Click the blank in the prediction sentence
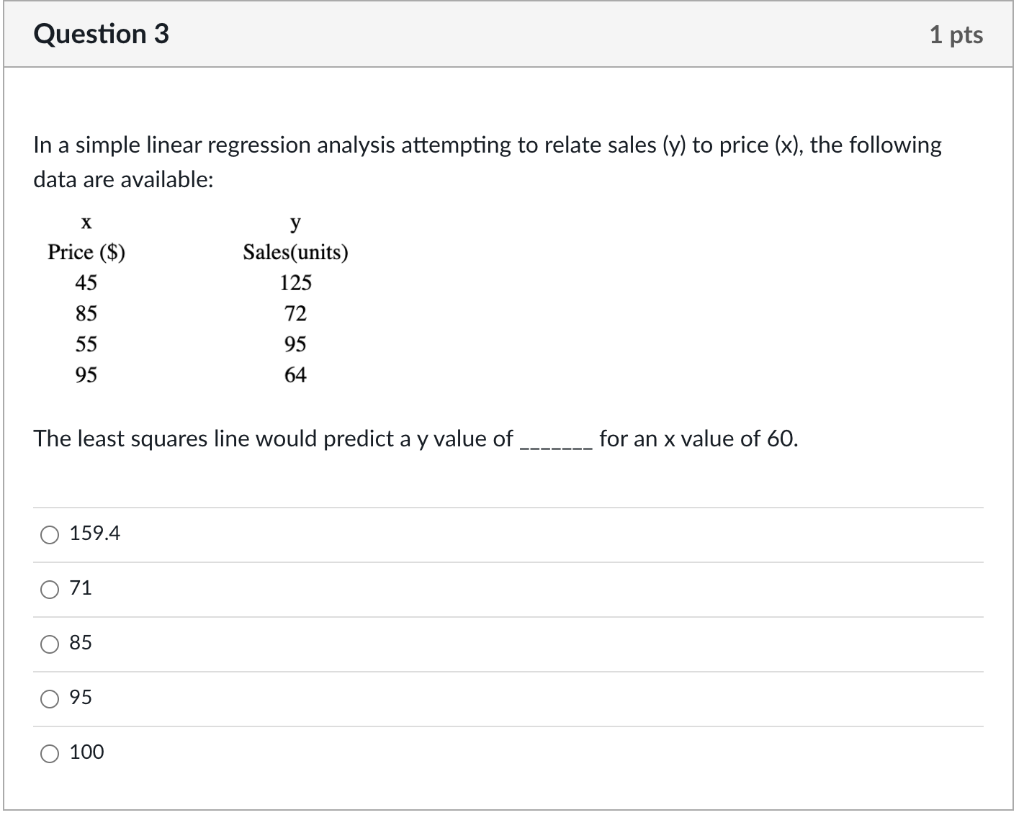Screen dimensions: 1024x815 point(556,440)
